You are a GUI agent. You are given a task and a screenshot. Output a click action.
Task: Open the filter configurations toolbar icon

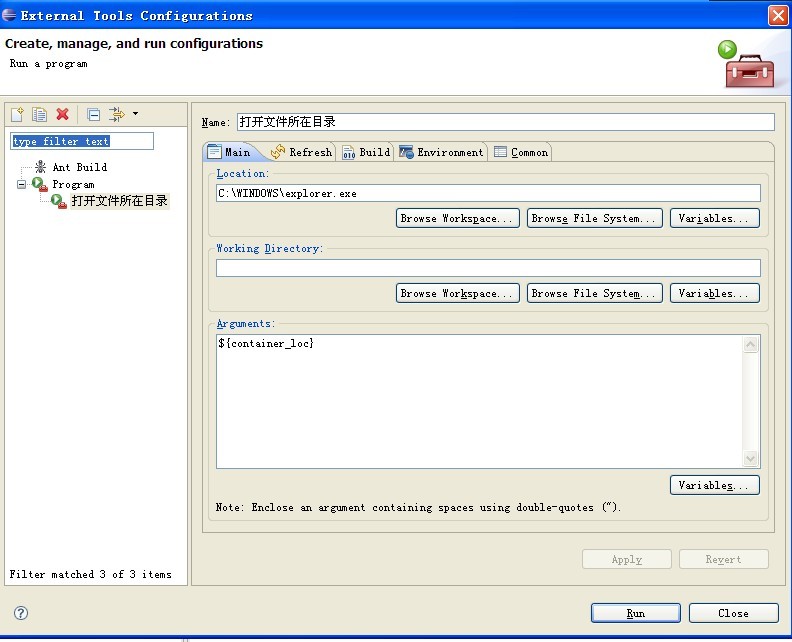click(x=117, y=114)
